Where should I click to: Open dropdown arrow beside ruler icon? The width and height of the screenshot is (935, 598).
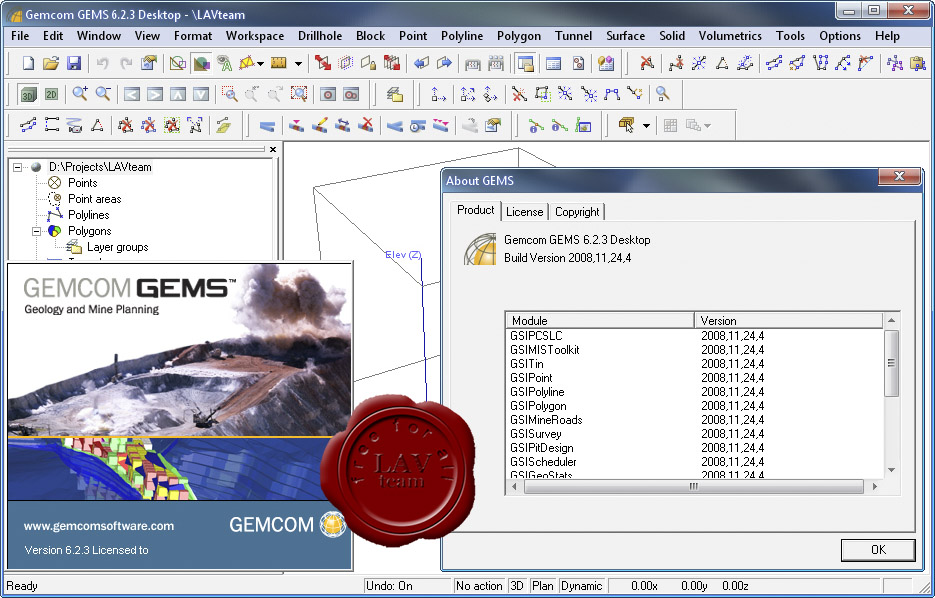click(x=298, y=63)
